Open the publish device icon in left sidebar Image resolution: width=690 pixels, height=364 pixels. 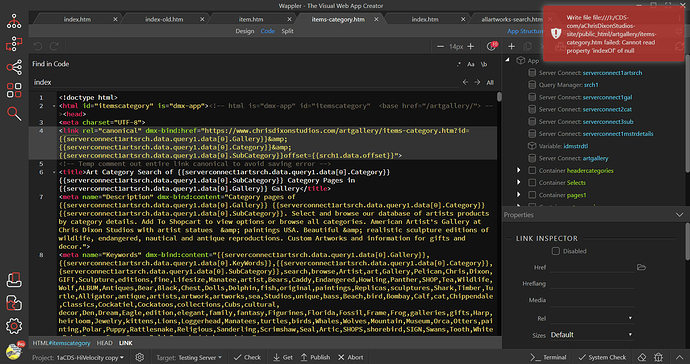click(14, 279)
